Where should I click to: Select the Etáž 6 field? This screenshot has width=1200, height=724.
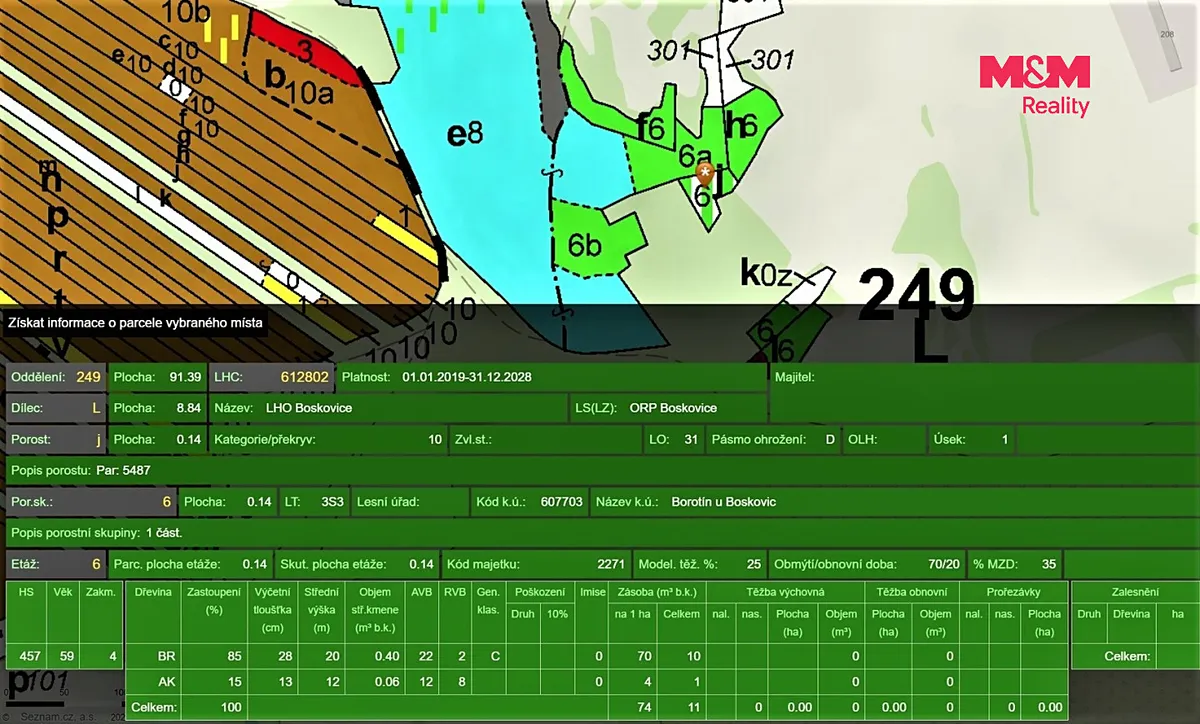55,564
